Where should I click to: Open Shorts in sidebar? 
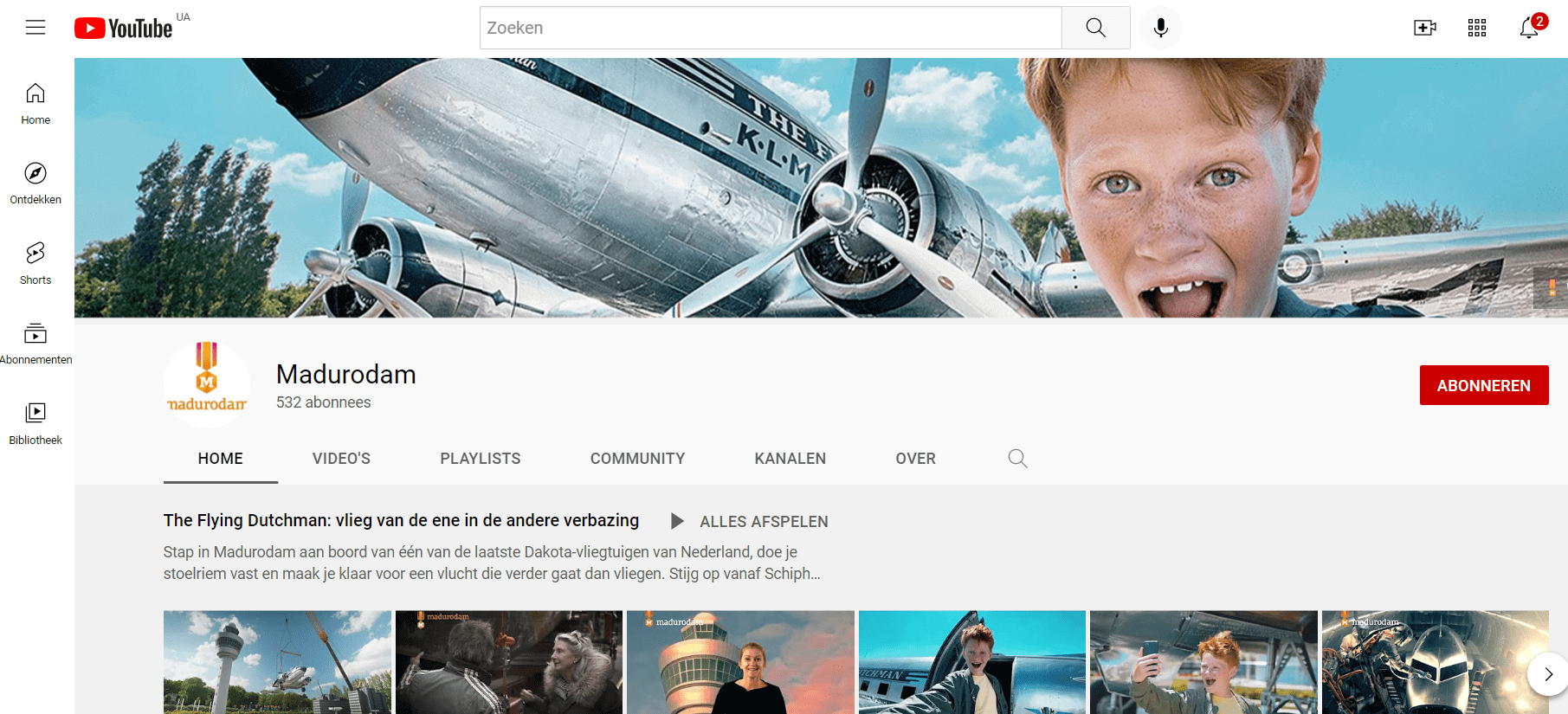(x=35, y=264)
